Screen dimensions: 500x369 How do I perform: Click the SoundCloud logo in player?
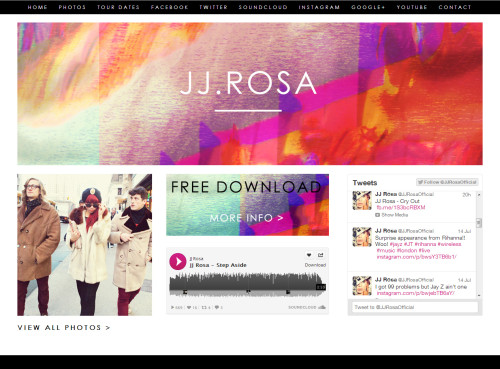(x=307, y=307)
